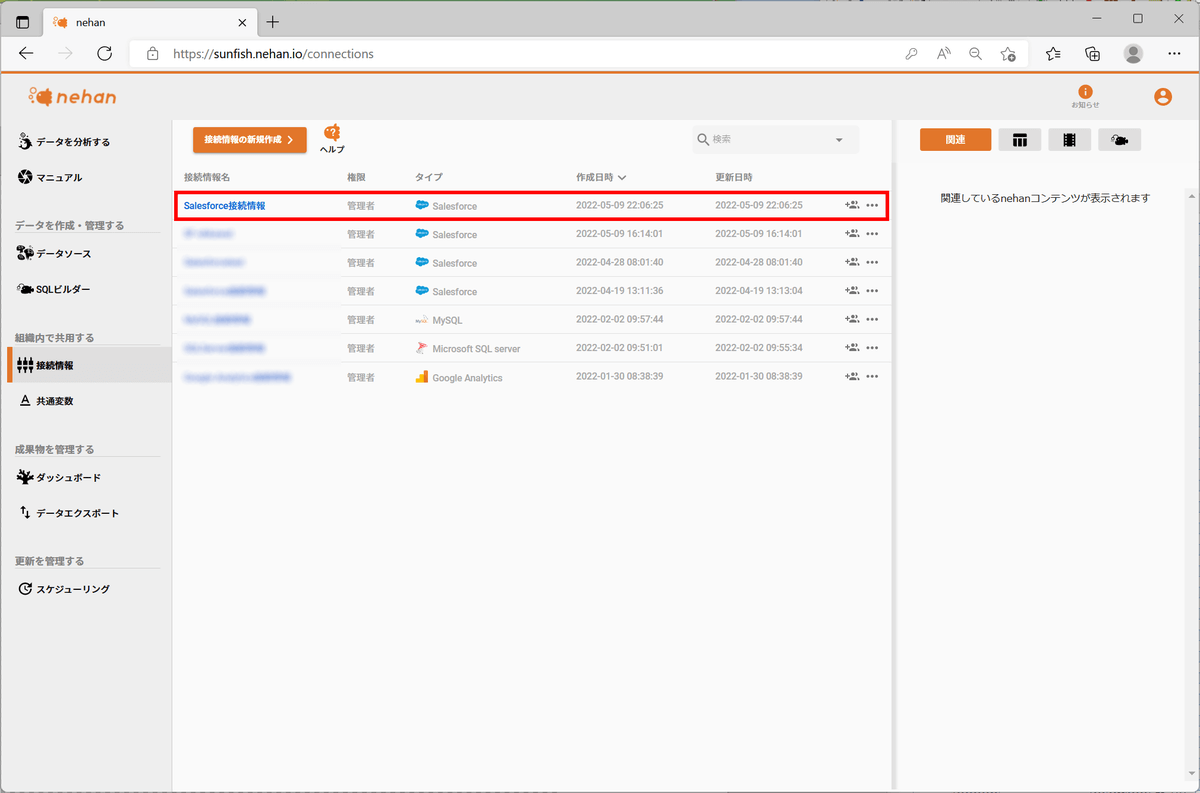Click the タイプ column header
Image resolution: width=1200 pixels, height=793 pixels.
429,177
